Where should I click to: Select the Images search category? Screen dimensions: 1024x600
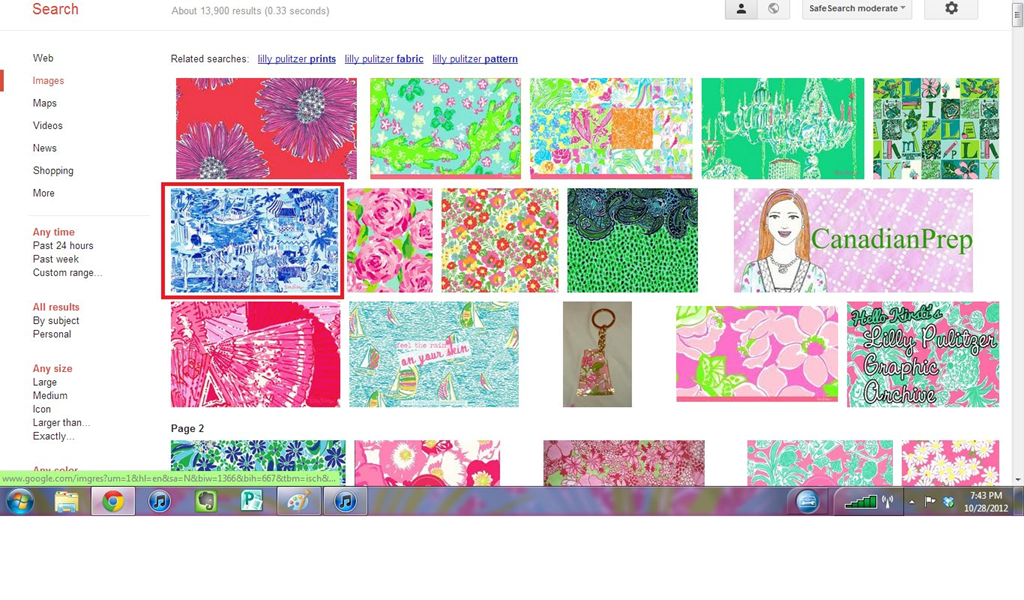[x=48, y=80]
